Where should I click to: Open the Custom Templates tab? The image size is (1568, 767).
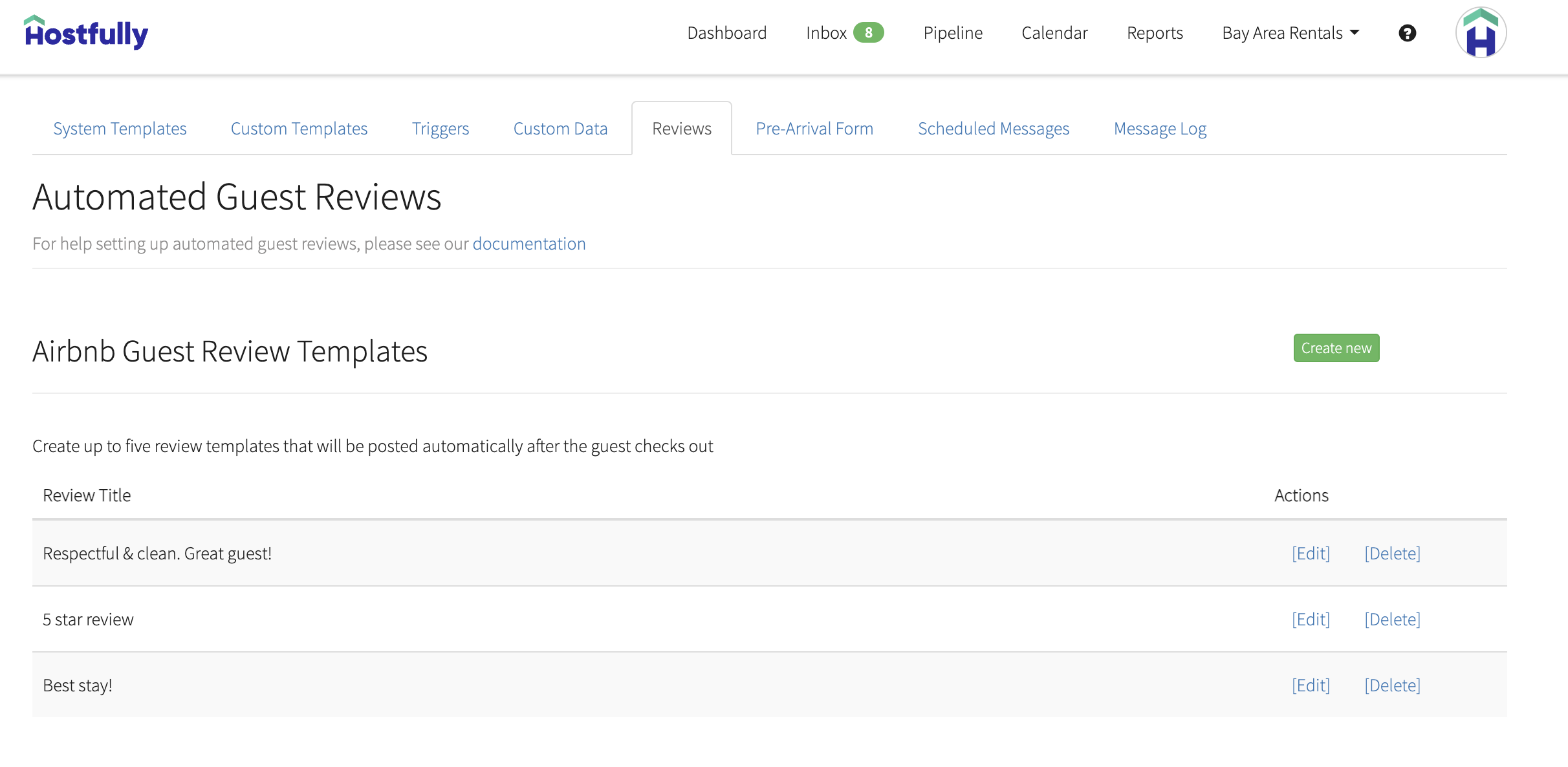[x=299, y=128]
